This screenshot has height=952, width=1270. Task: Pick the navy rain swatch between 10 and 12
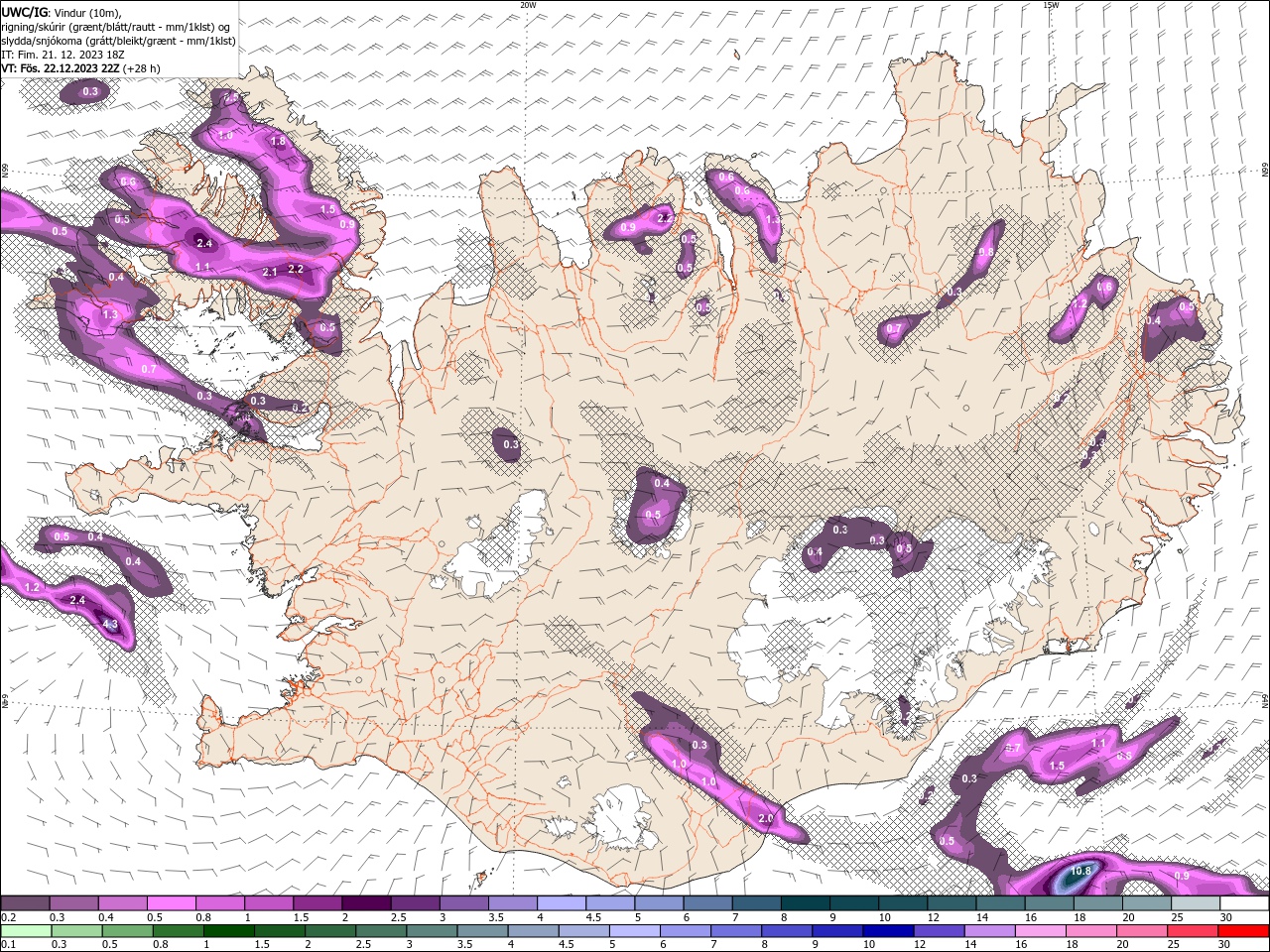tap(888, 930)
